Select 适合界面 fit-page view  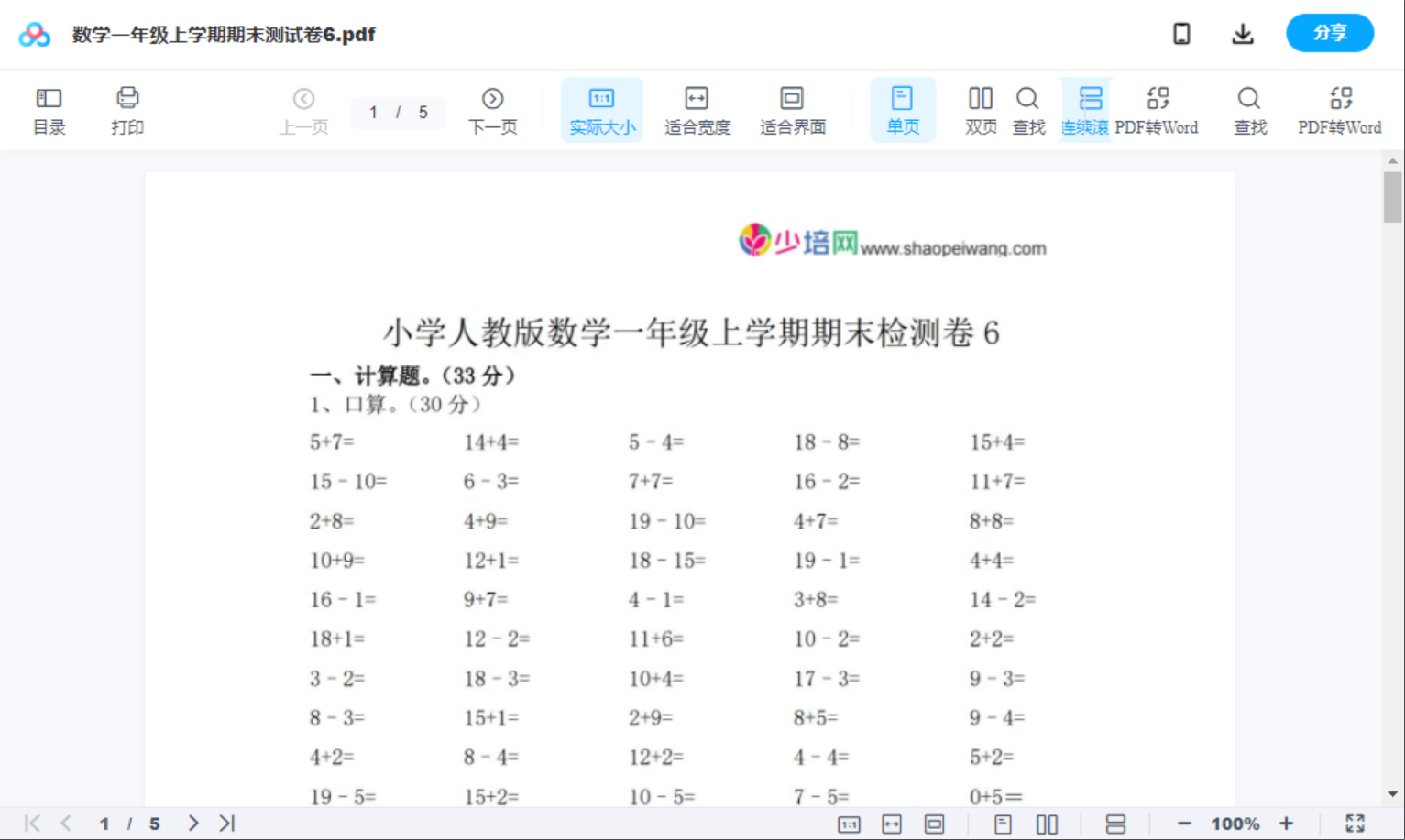pos(791,109)
